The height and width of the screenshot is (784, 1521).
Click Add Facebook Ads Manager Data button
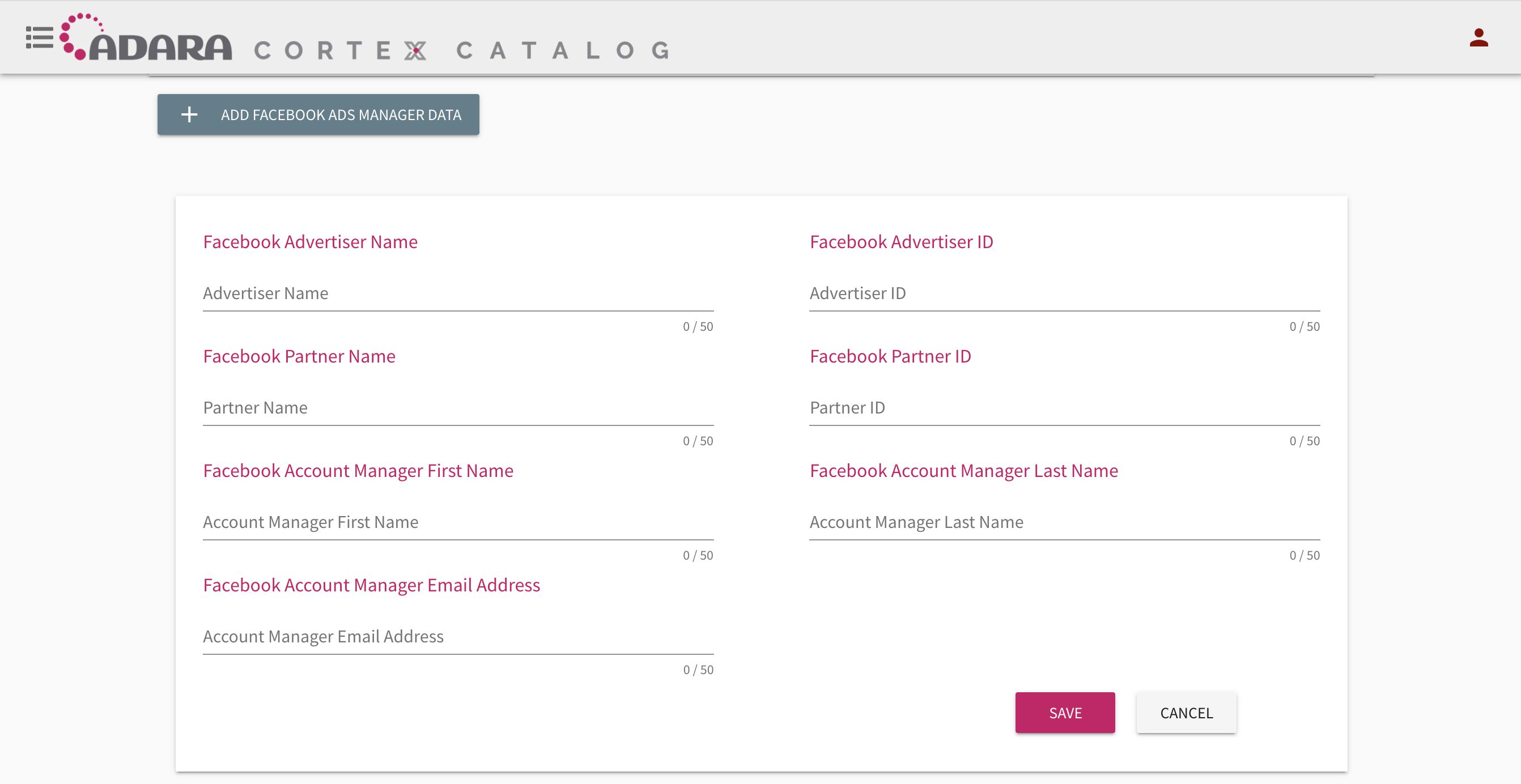pyautogui.click(x=318, y=114)
